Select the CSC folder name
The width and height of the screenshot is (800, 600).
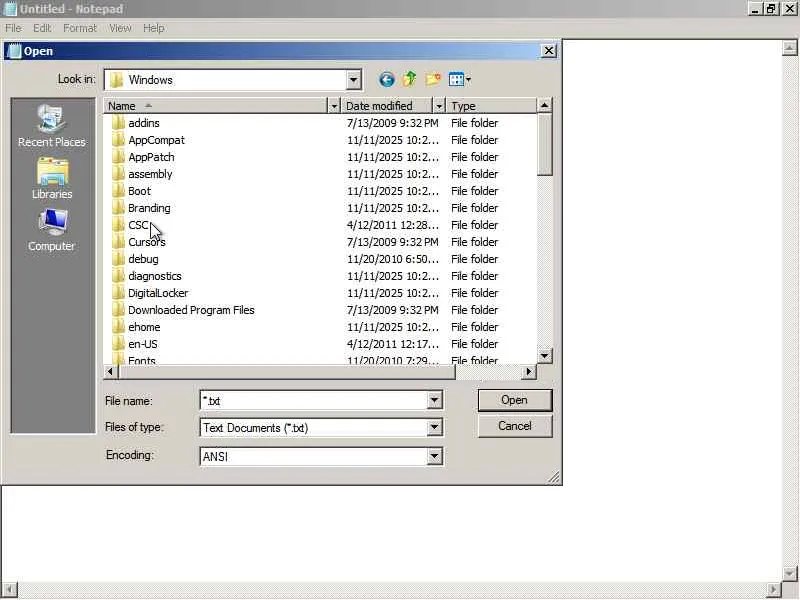tap(138, 225)
